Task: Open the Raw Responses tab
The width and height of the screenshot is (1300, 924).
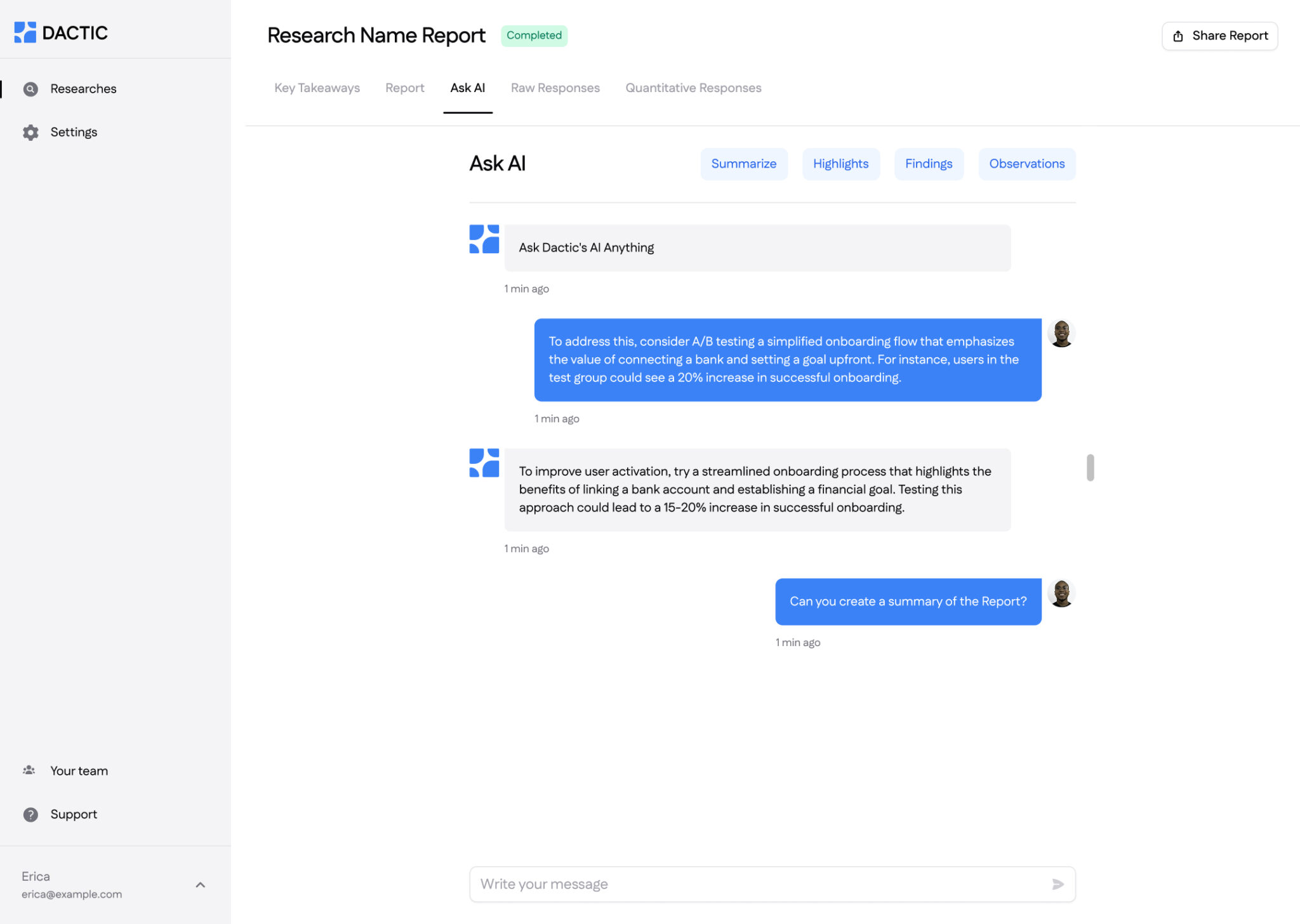Action: coord(555,88)
